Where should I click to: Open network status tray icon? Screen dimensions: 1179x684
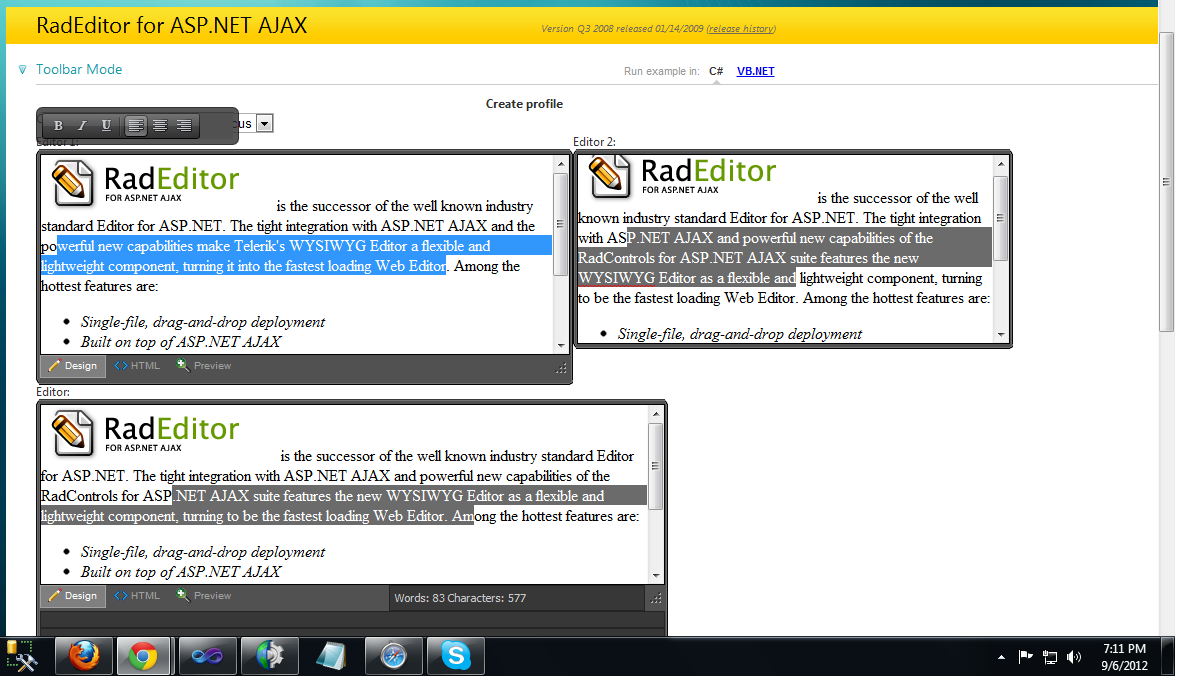[1050, 658]
